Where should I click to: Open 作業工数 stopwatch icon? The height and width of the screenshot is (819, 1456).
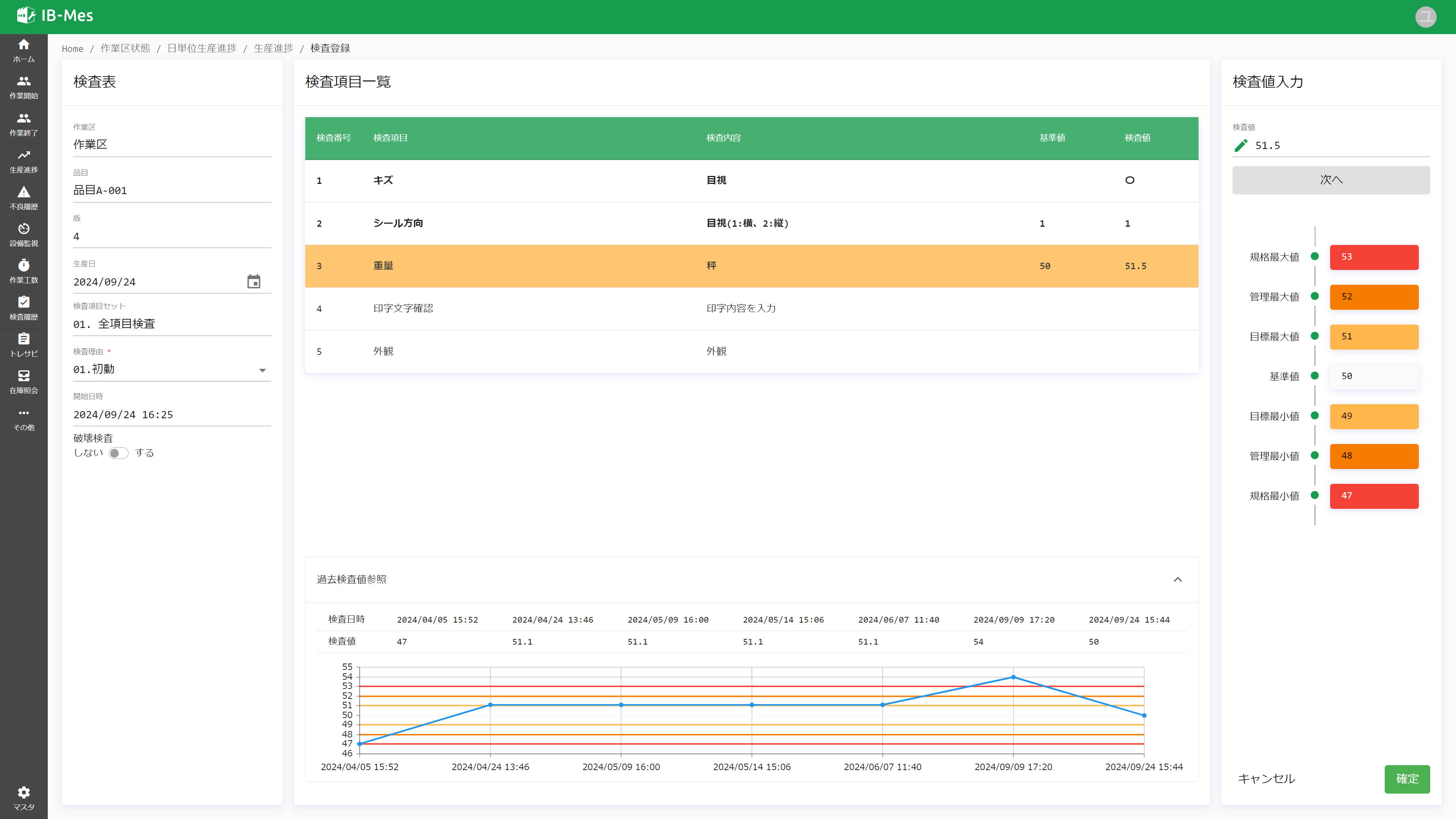(x=24, y=272)
